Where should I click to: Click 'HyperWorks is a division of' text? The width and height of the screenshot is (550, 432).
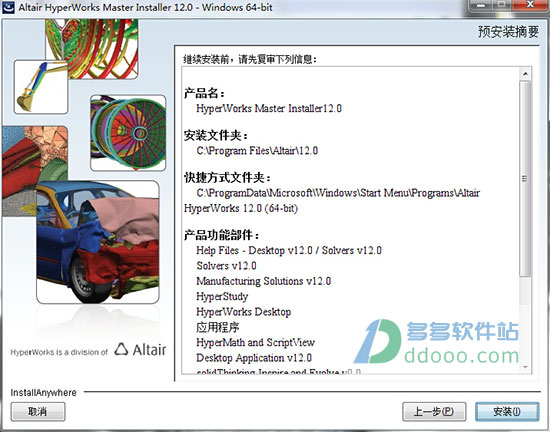click(59, 352)
